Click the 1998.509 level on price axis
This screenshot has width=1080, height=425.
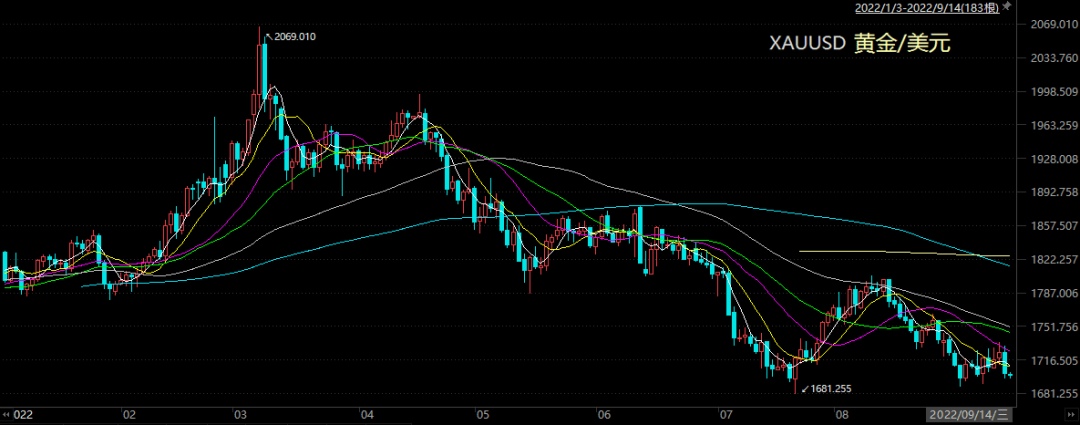coord(1050,92)
